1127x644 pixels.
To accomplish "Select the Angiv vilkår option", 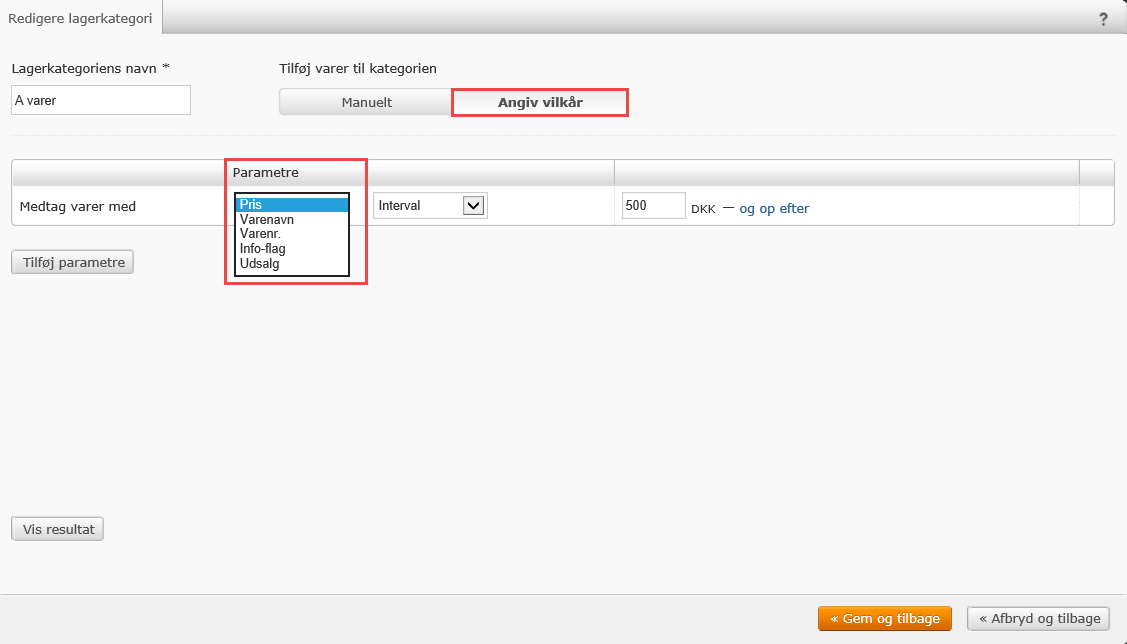I will pyautogui.click(x=540, y=102).
